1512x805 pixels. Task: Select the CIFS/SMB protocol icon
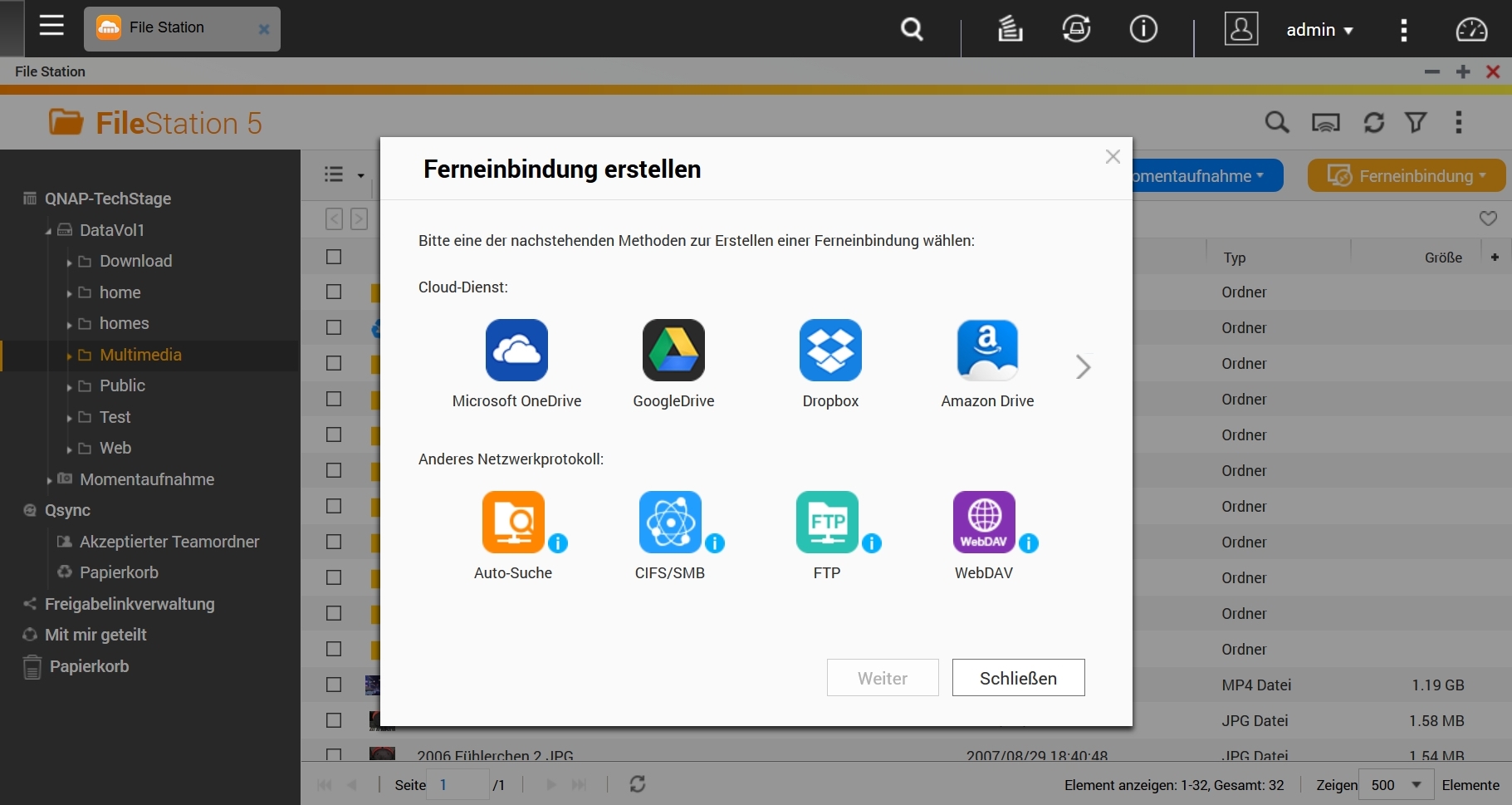point(670,522)
